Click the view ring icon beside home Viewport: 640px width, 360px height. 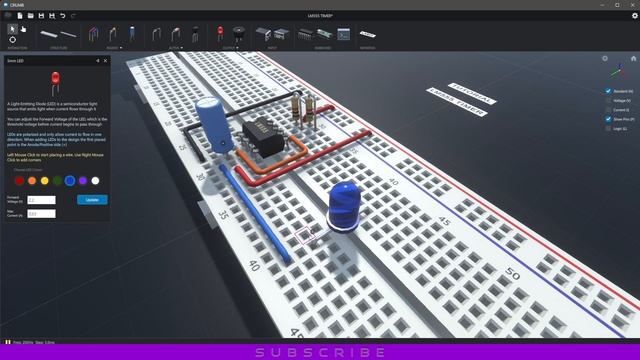pyautogui.click(x=605, y=58)
